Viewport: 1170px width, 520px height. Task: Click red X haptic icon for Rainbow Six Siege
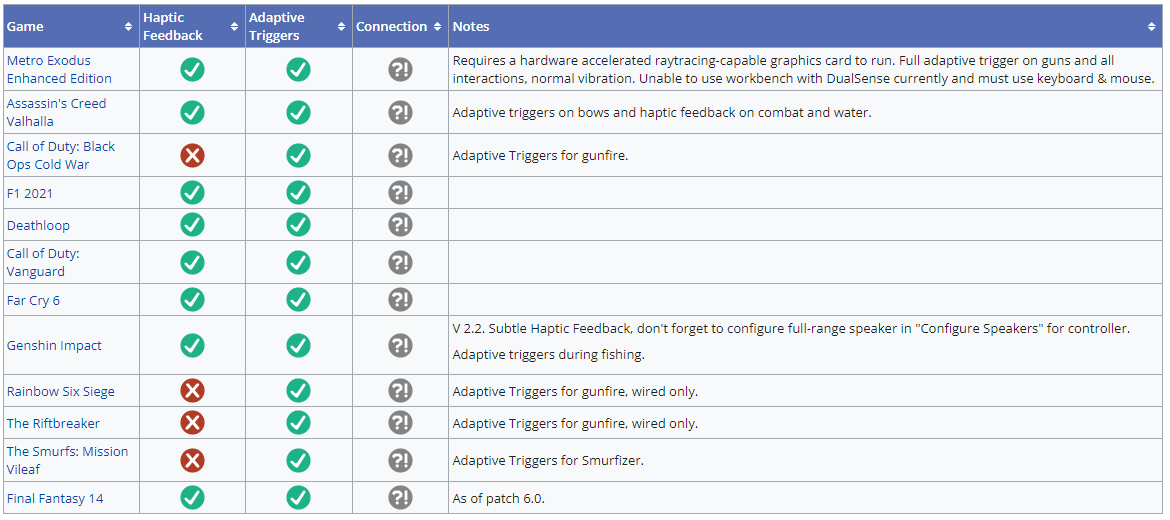pos(192,391)
